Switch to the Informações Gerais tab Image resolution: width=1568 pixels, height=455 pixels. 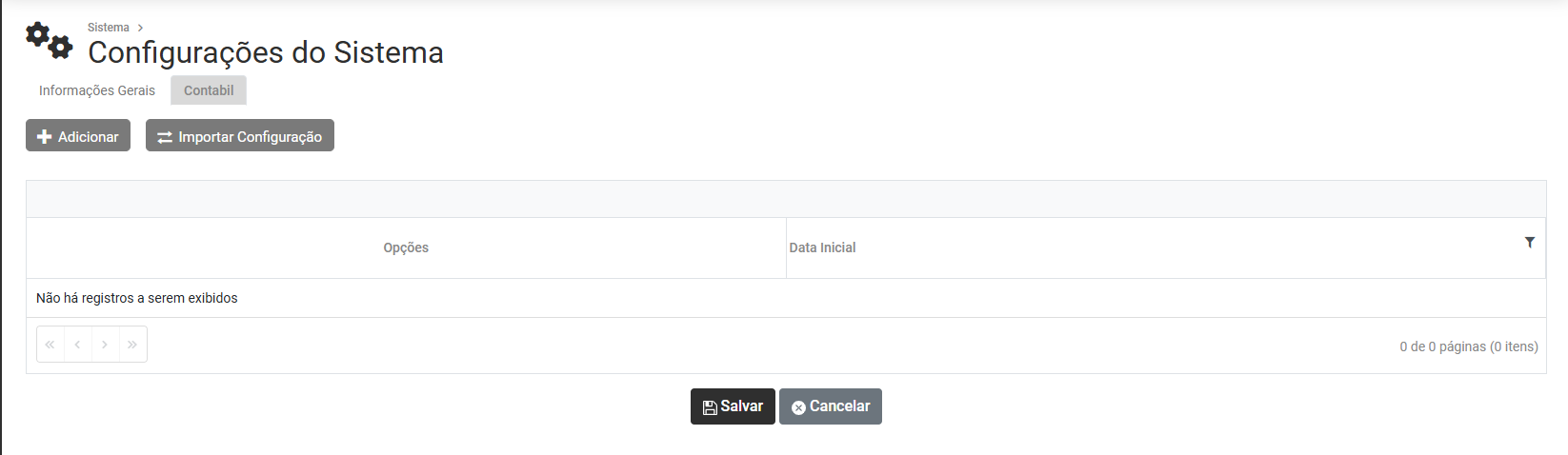(97, 90)
